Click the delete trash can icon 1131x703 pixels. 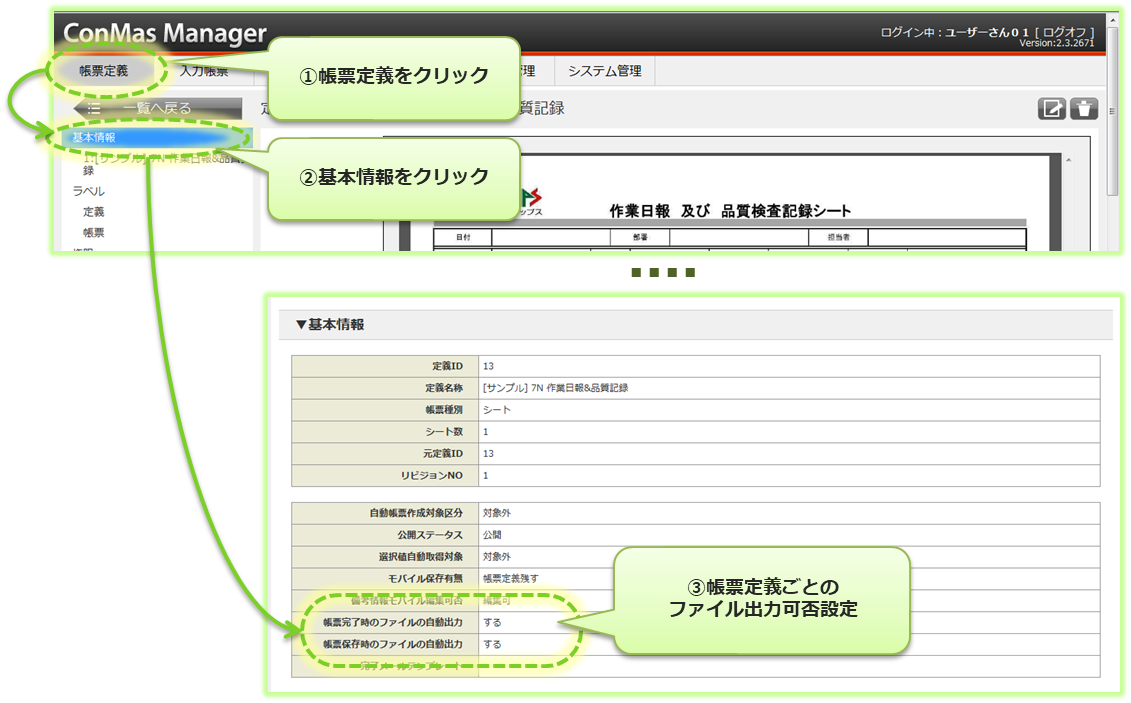pos(1084,109)
